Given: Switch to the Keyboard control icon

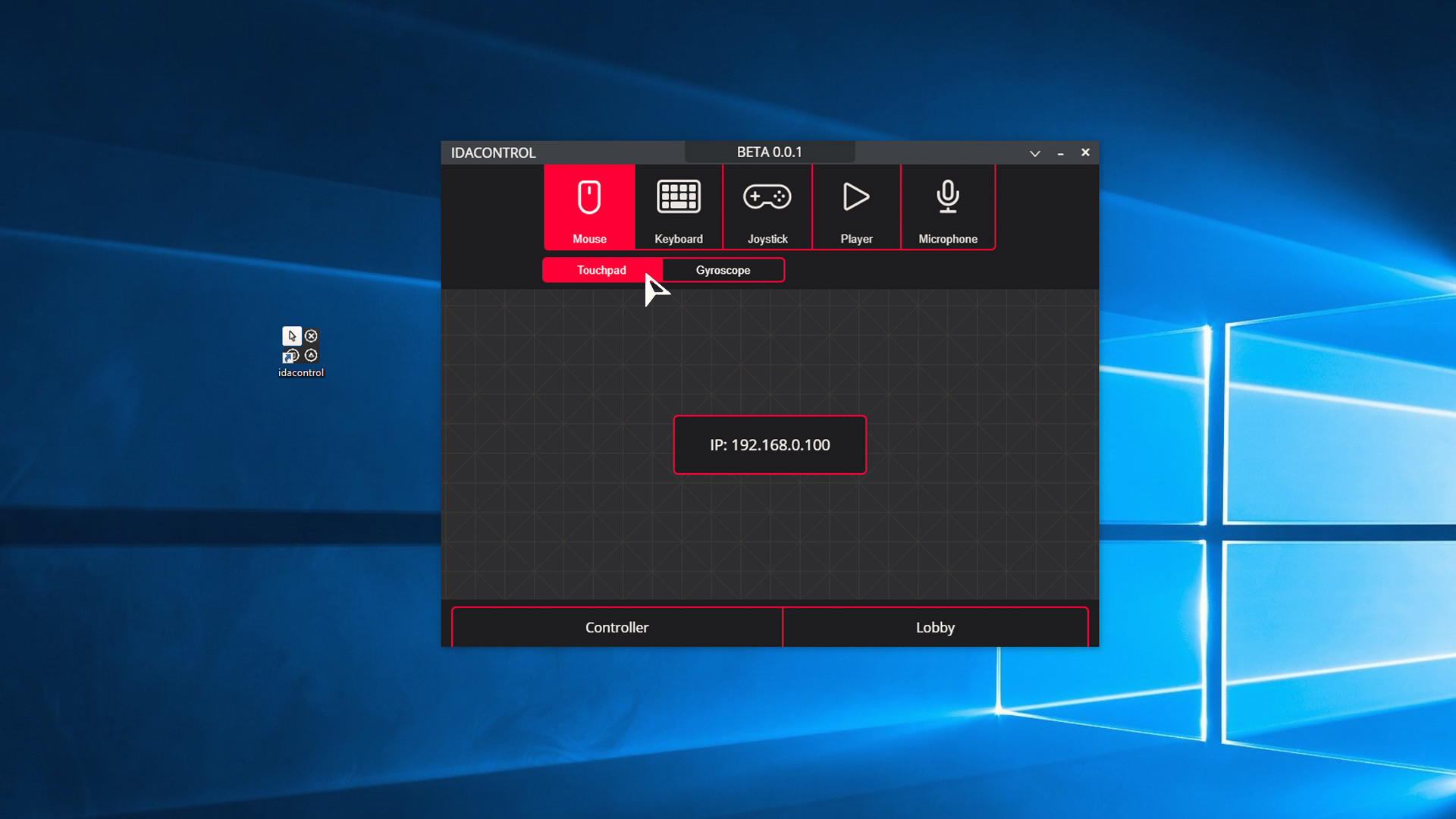Looking at the screenshot, I should tap(678, 197).
